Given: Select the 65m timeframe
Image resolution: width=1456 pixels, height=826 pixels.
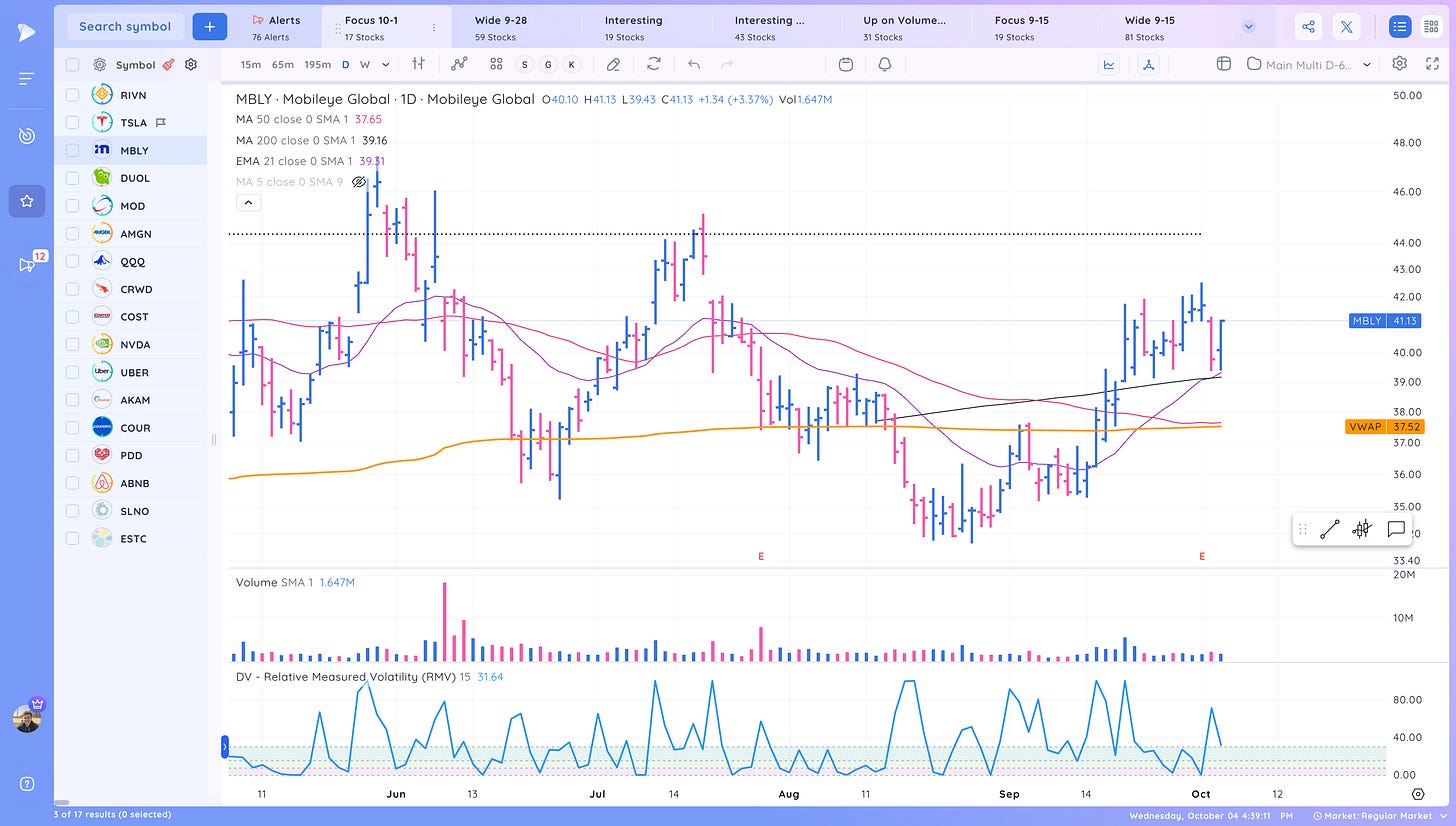Looking at the screenshot, I should tap(283, 64).
